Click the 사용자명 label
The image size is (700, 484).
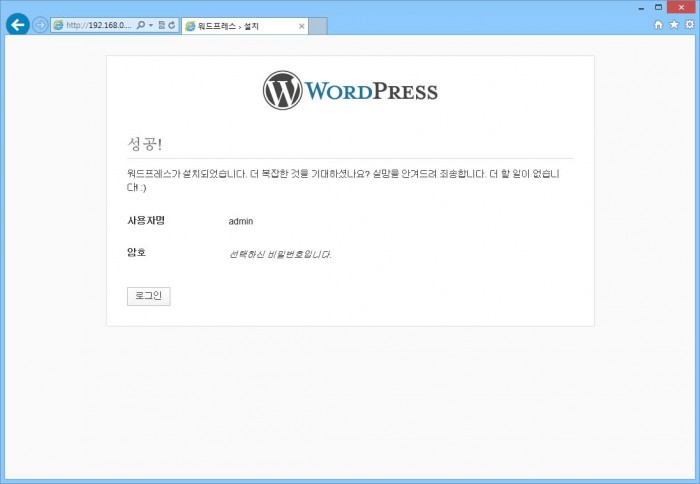(x=146, y=221)
